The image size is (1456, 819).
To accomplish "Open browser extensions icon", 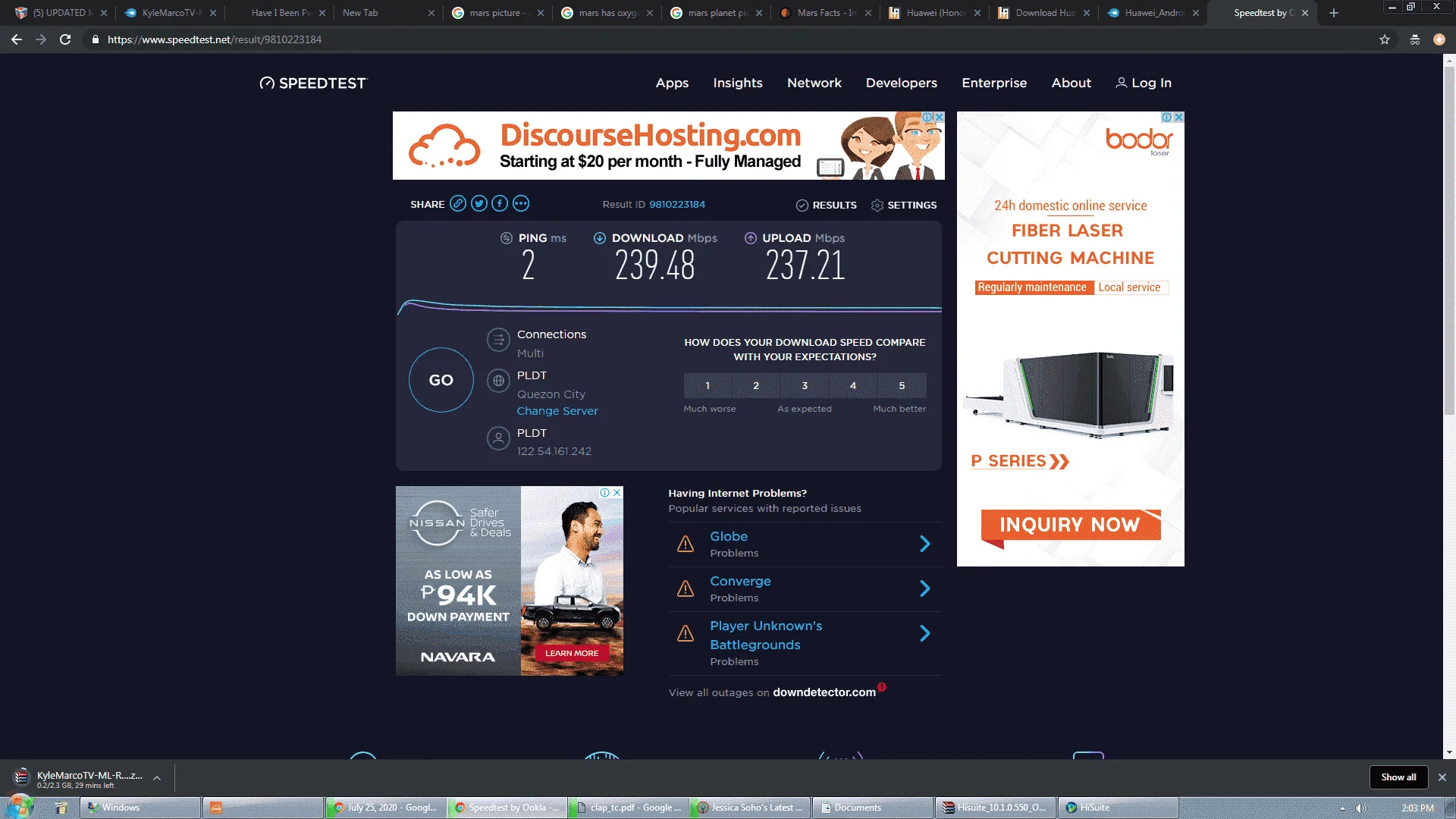I will pyautogui.click(x=1415, y=39).
